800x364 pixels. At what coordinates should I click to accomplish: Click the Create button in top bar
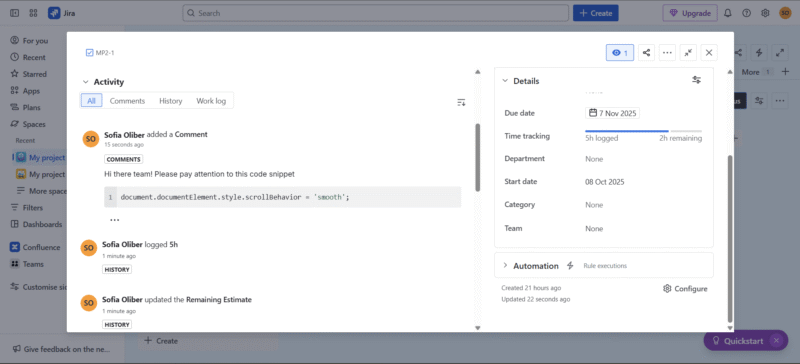coord(595,13)
